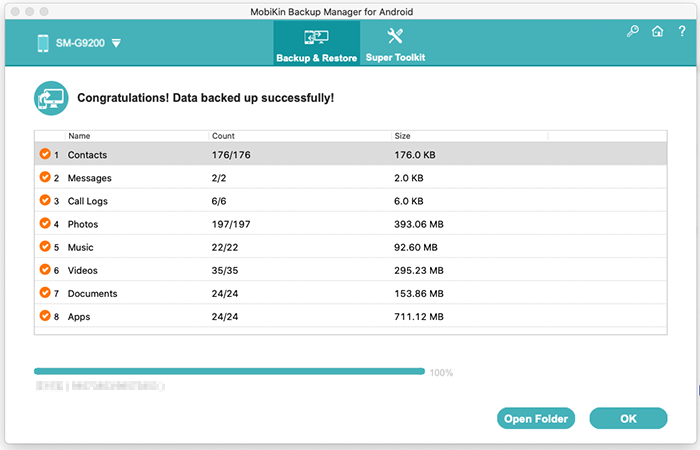The width and height of the screenshot is (700, 450).
Task: Open device selector labeled SM-G9200
Action: (x=80, y=43)
